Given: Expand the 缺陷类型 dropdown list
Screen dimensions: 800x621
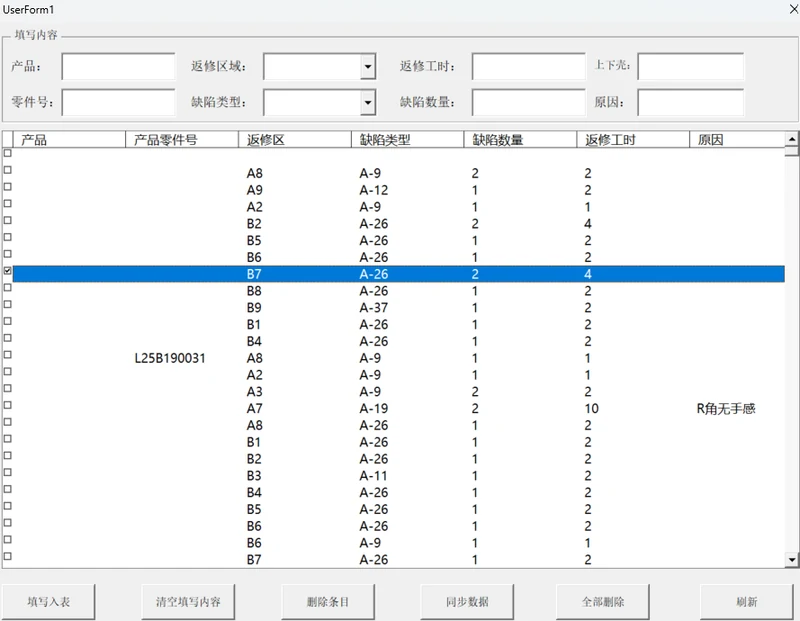Looking at the screenshot, I should [368, 103].
